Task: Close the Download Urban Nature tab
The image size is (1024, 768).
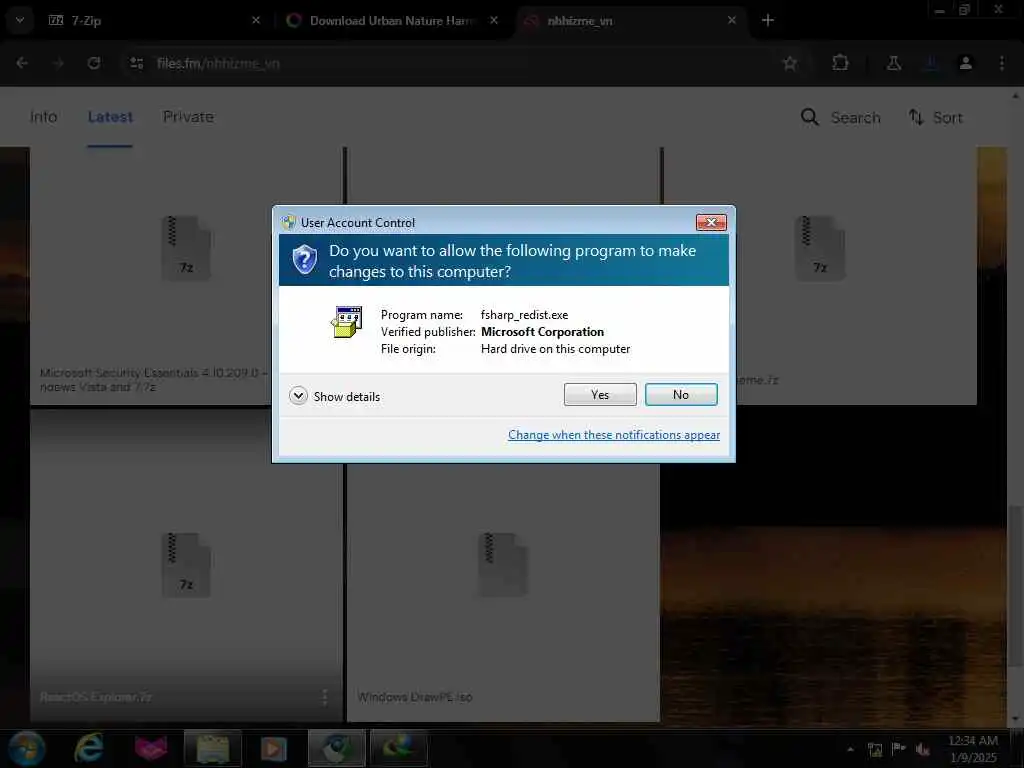Action: [x=494, y=20]
